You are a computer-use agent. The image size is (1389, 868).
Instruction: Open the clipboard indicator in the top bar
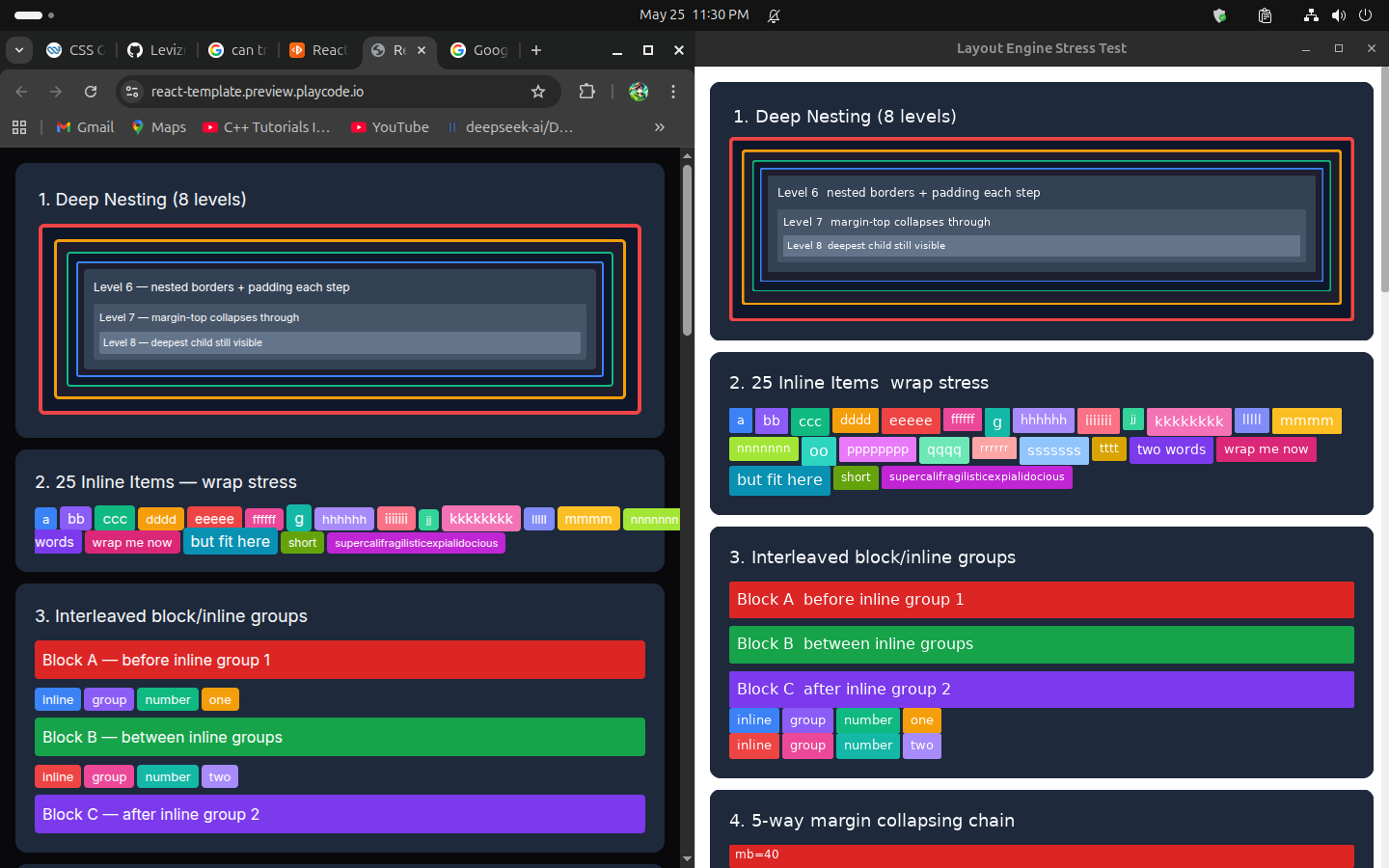pos(1265,15)
